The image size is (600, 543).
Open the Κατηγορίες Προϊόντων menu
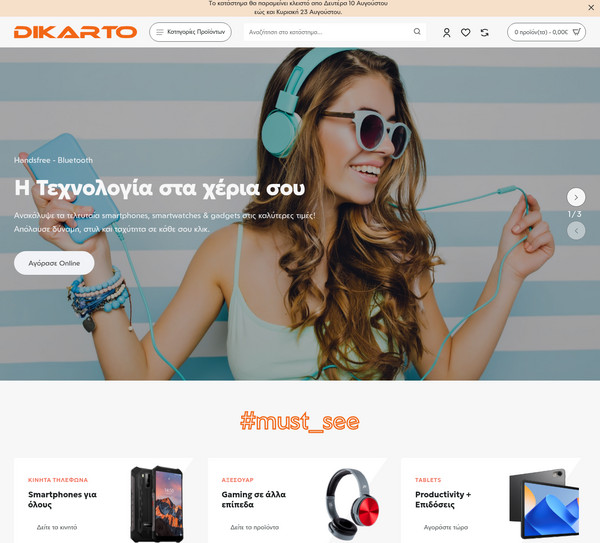tap(191, 32)
